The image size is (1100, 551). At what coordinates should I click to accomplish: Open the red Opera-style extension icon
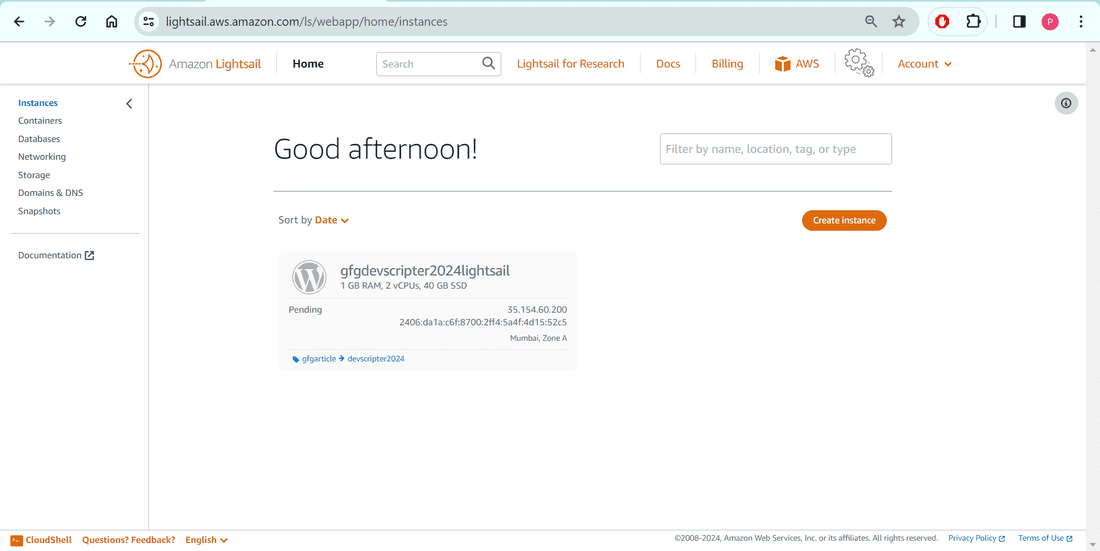coord(943,22)
